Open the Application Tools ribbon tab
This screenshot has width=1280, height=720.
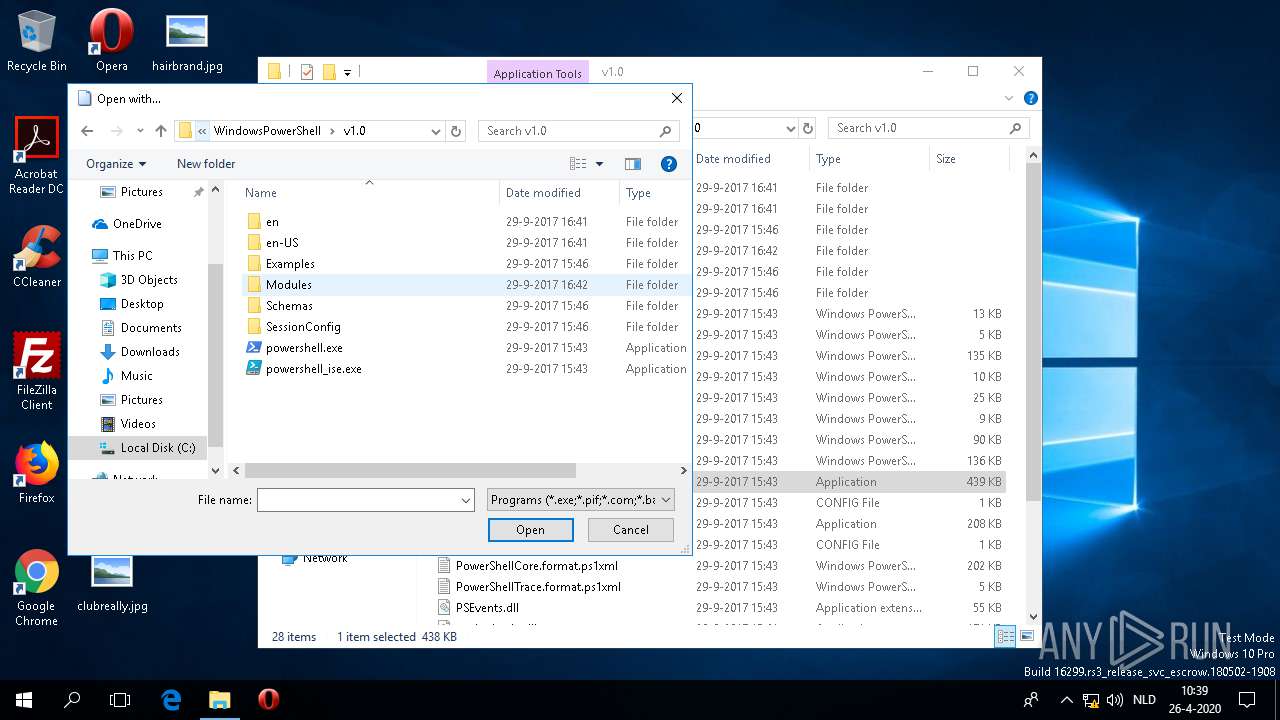coord(537,73)
